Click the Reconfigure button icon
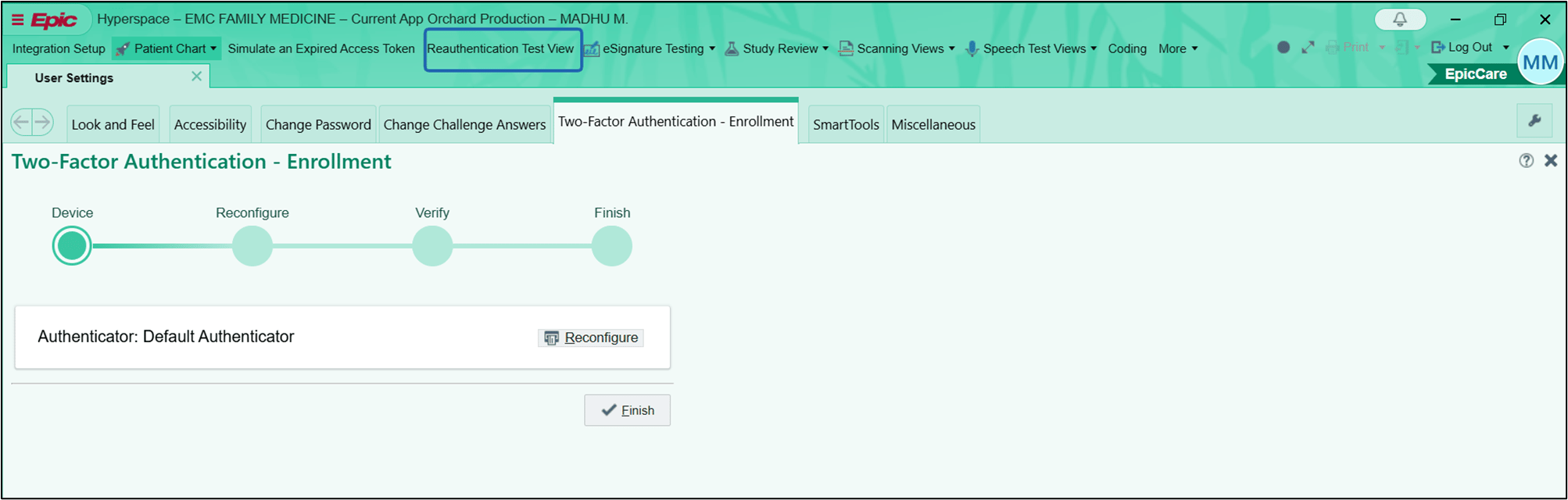The image size is (1568, 500). point(551,337)
